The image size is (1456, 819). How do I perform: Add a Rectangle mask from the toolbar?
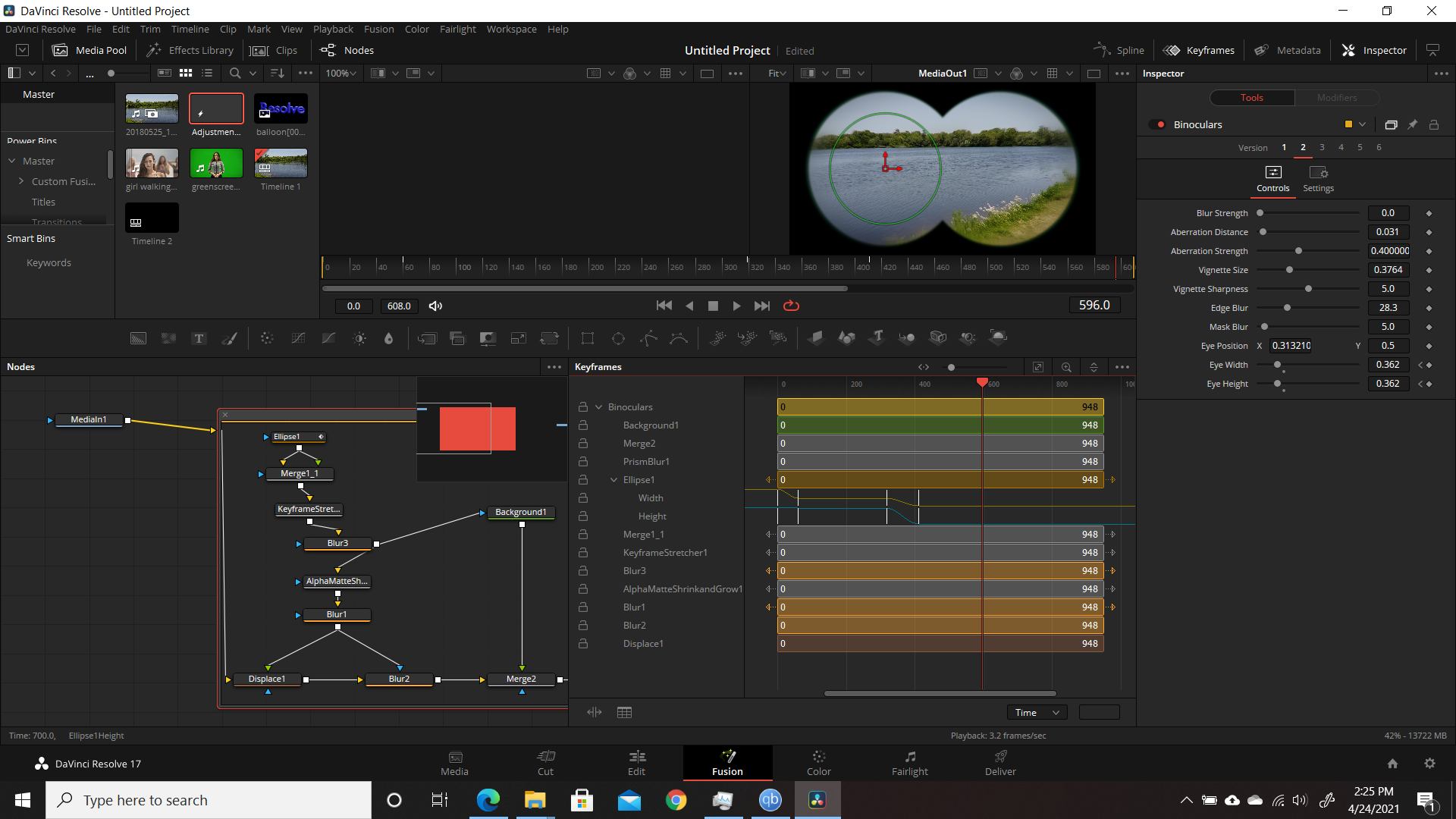click(588, 338)
